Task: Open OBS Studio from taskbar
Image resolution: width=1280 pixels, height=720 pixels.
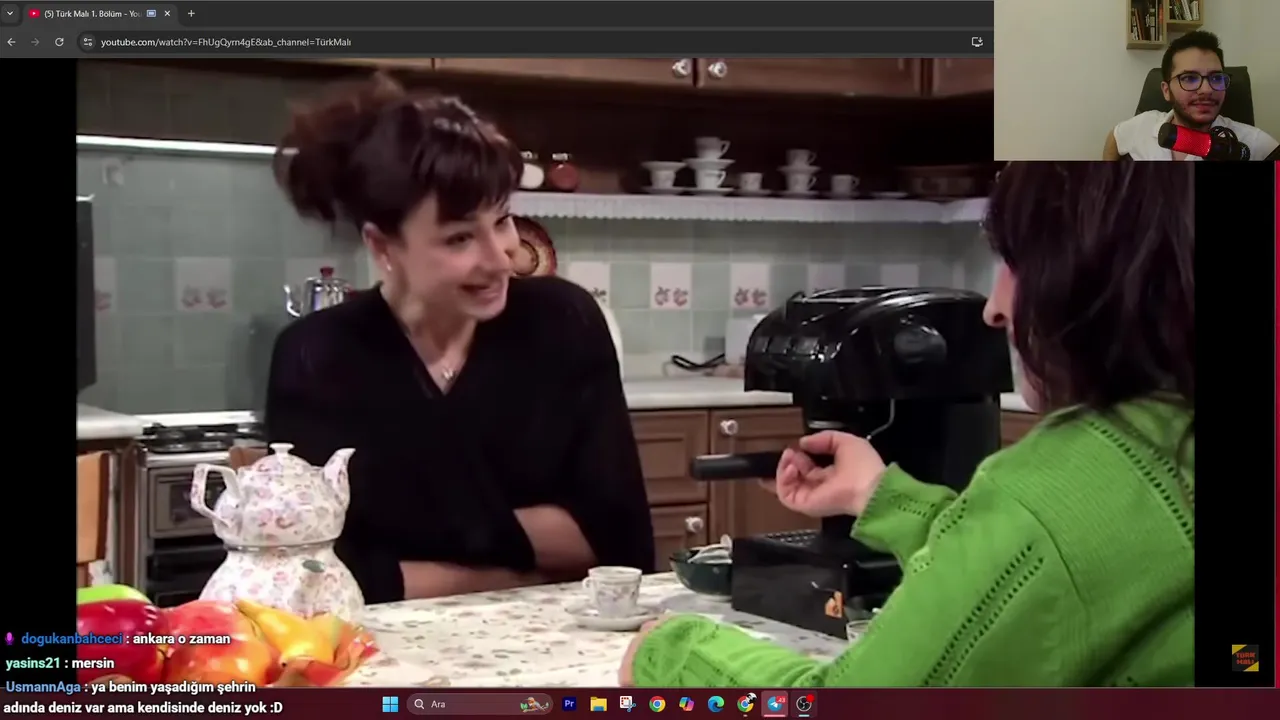Action: [x=804, y=704]
